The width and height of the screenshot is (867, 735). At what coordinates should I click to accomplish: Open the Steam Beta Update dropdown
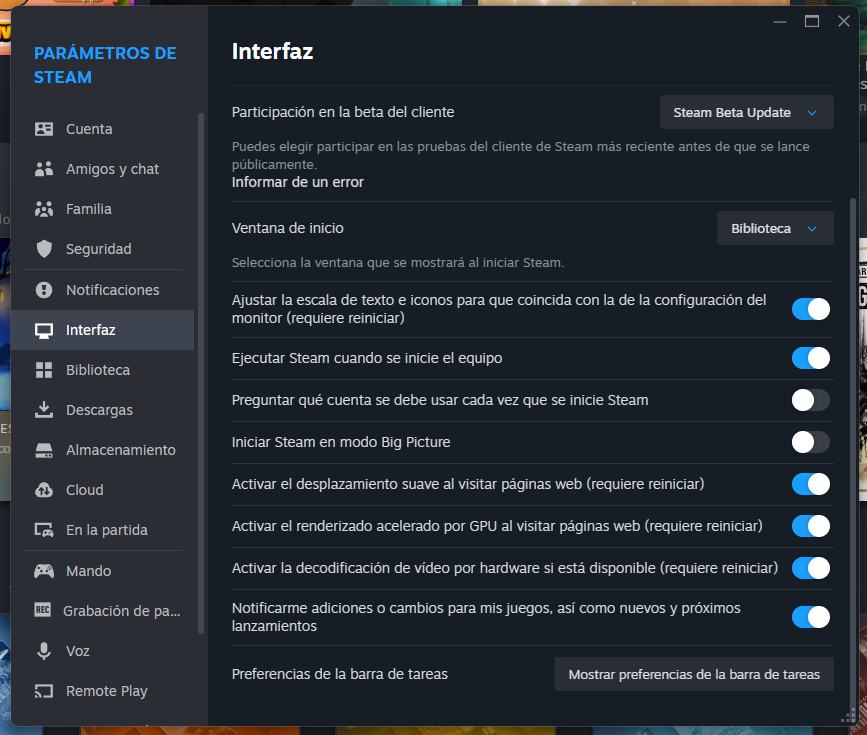(x=746, y=112)
